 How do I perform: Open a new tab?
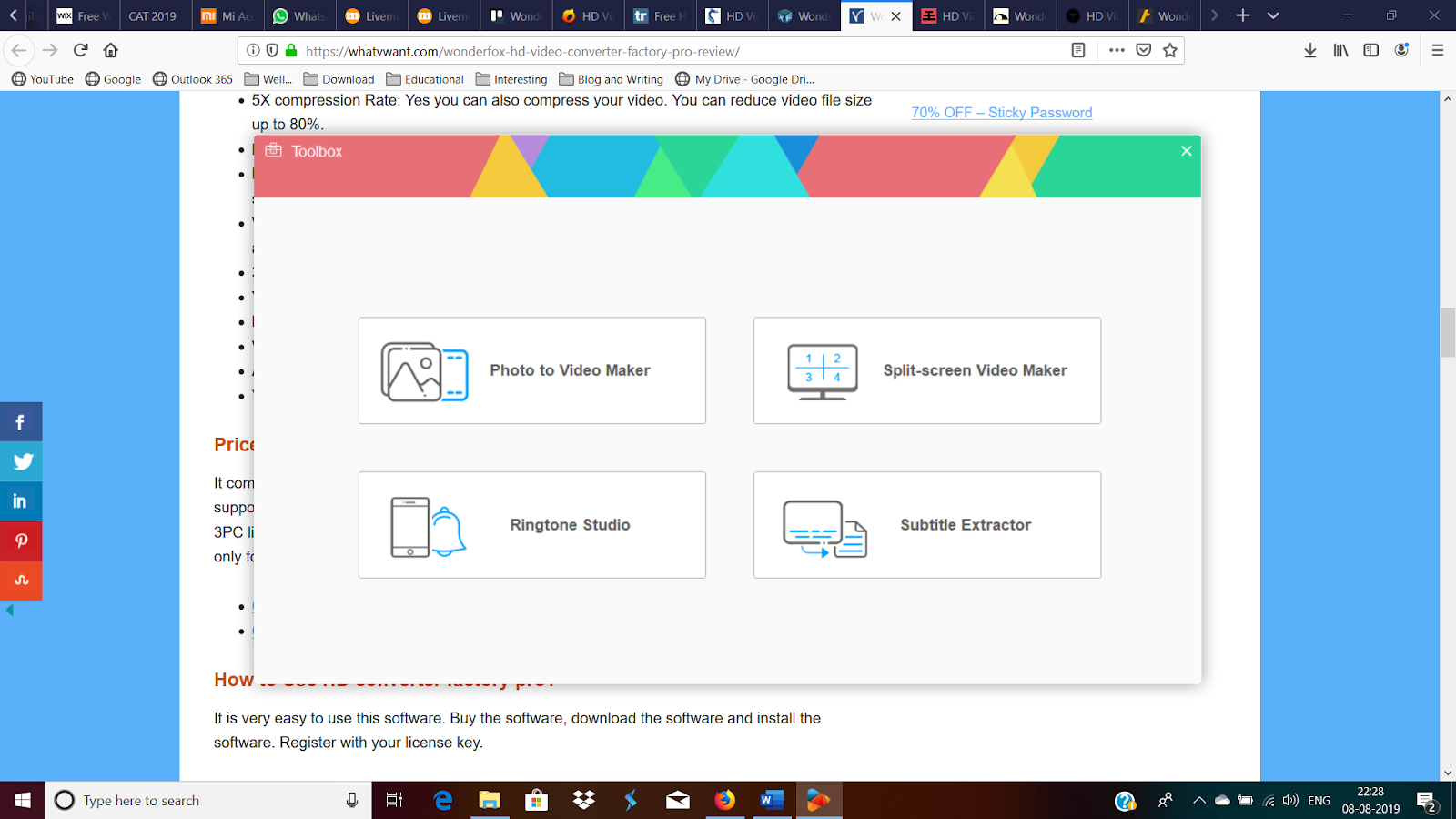tap(1243, 15)
